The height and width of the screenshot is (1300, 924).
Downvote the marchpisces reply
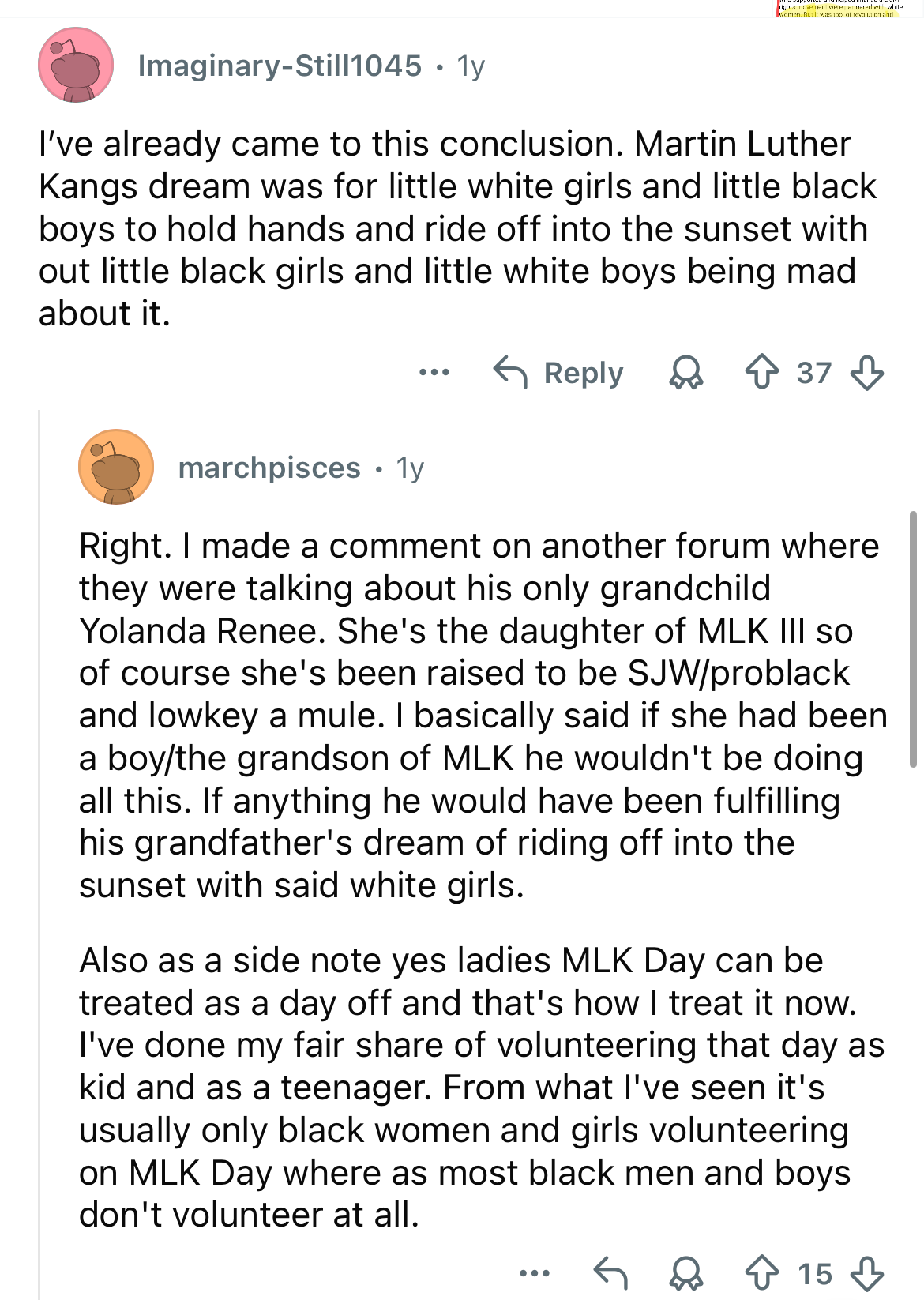866,1273
